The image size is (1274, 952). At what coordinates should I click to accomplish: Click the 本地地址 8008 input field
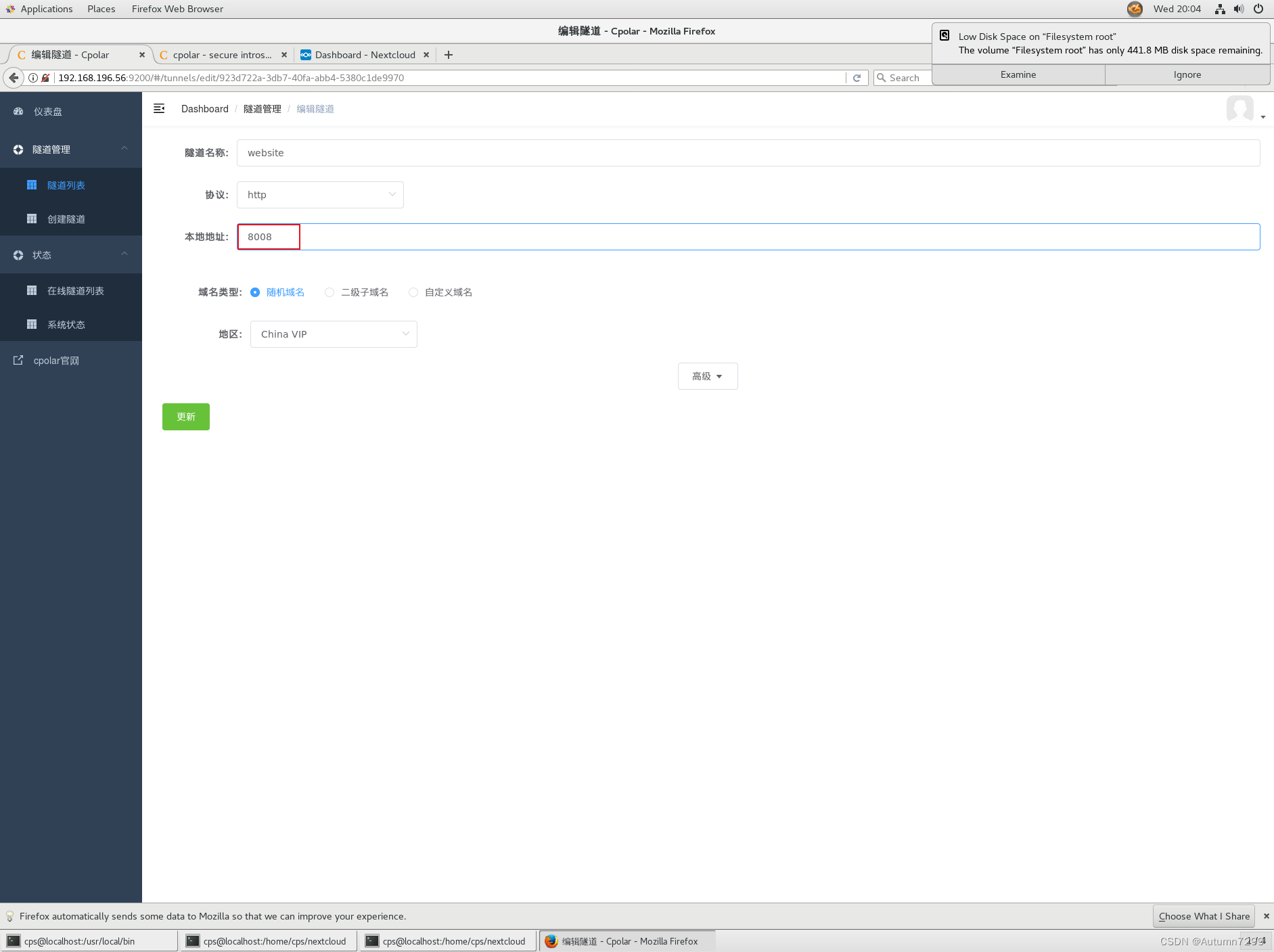pos(748,237)
